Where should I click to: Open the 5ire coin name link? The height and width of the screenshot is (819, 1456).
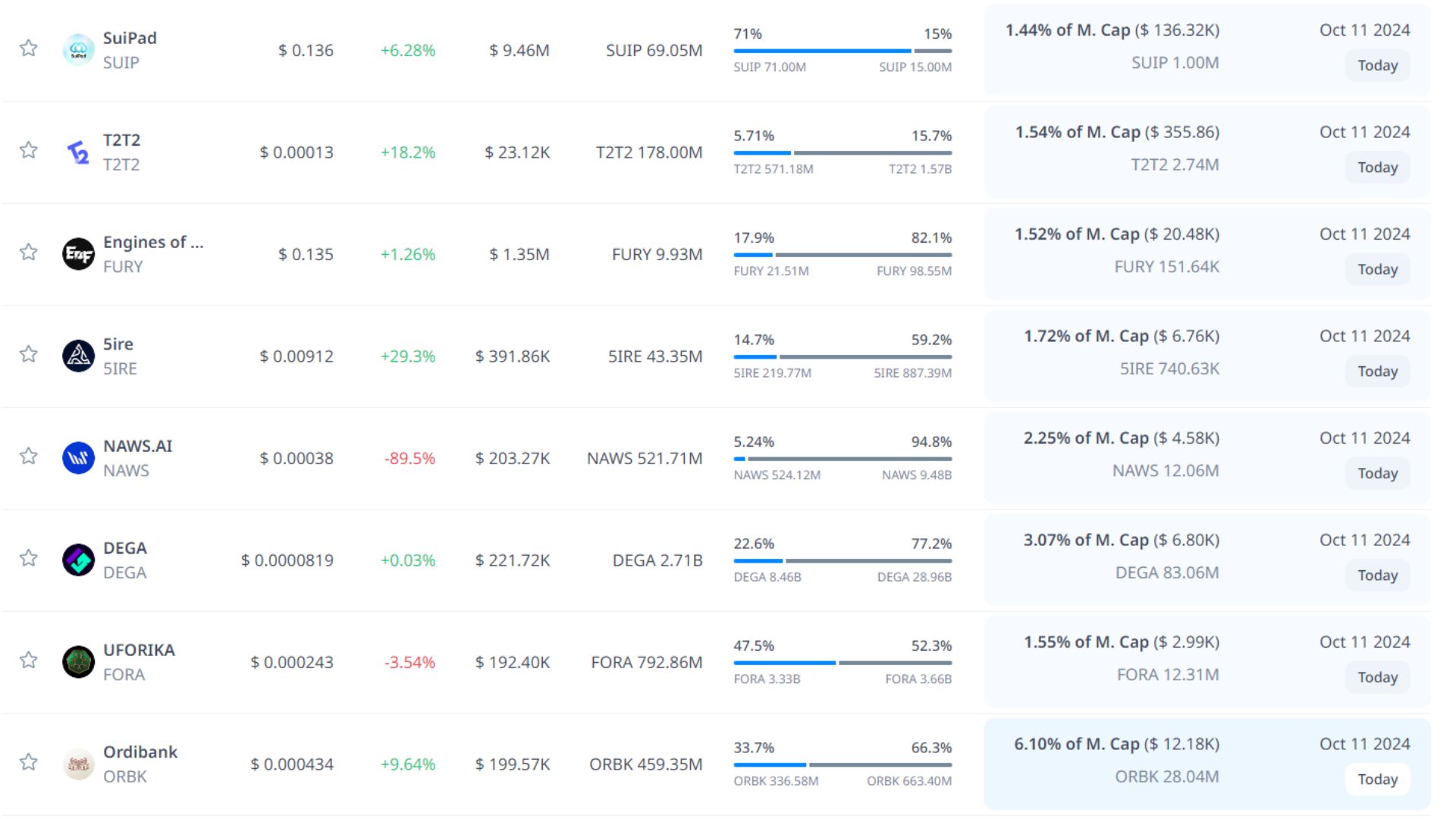tap(118, 344)
